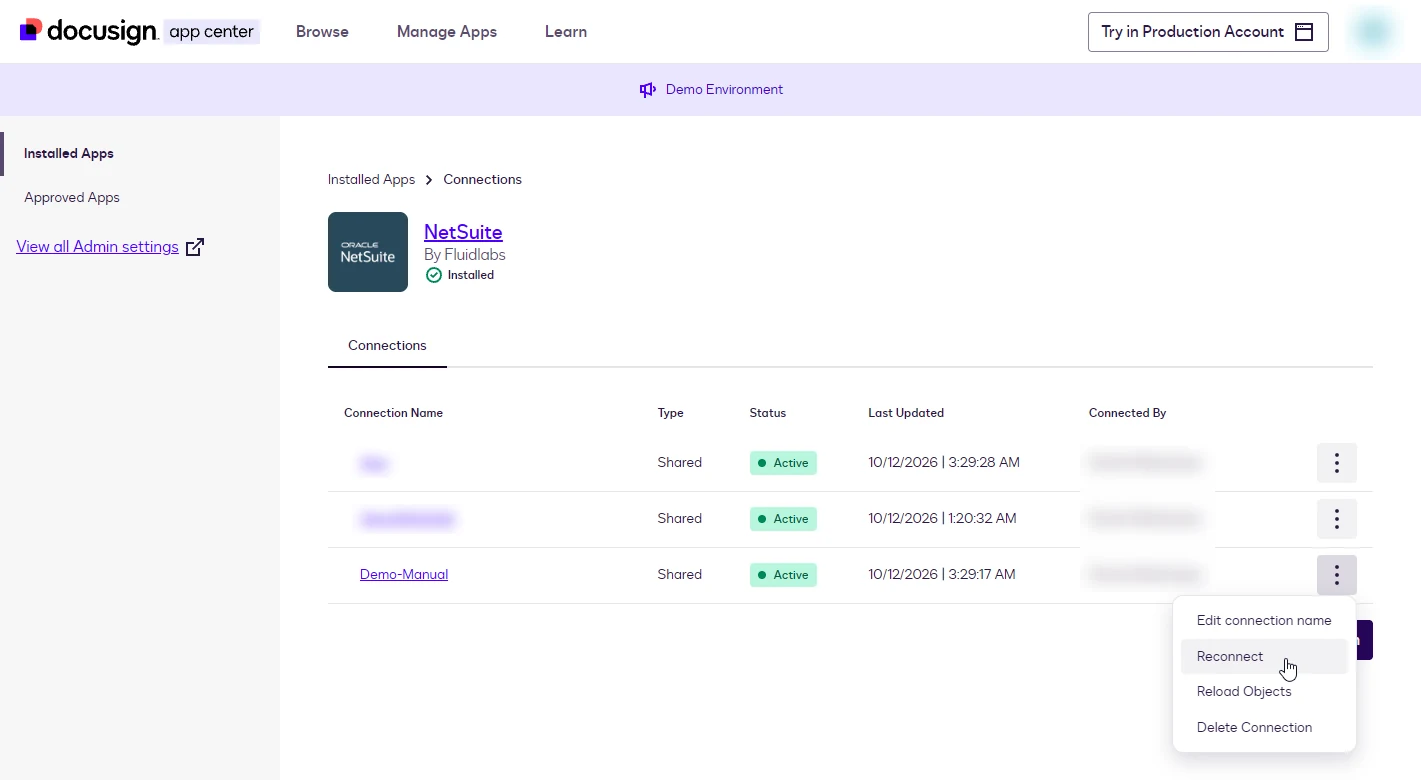Select Reconnect in the context menu
This screenshot has height=780, width=1421.
(1264, 657)
